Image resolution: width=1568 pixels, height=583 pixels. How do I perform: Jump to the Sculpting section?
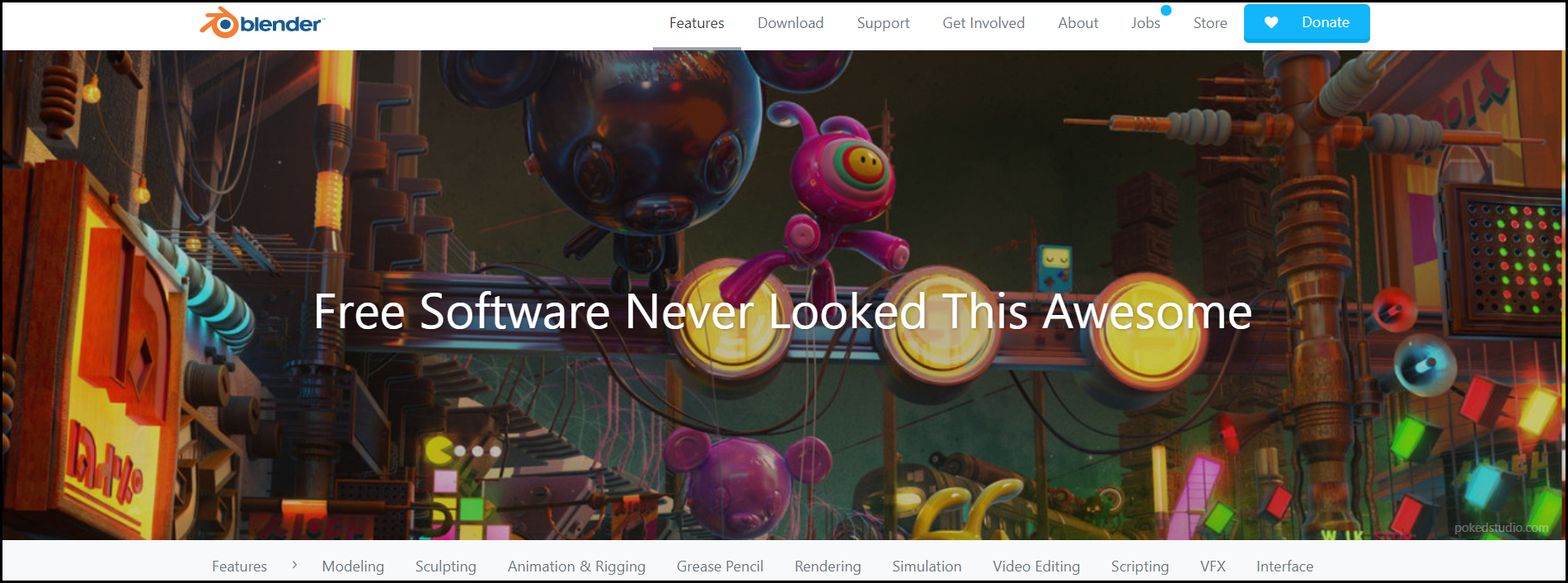446,567
